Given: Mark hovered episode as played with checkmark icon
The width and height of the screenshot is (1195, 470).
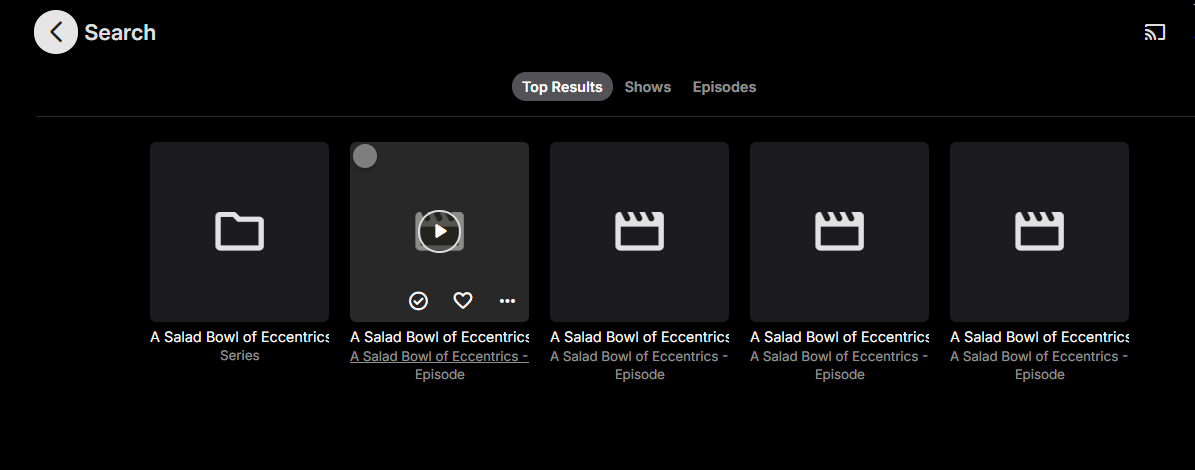Looking at the screenshot, I should point(418,300).
